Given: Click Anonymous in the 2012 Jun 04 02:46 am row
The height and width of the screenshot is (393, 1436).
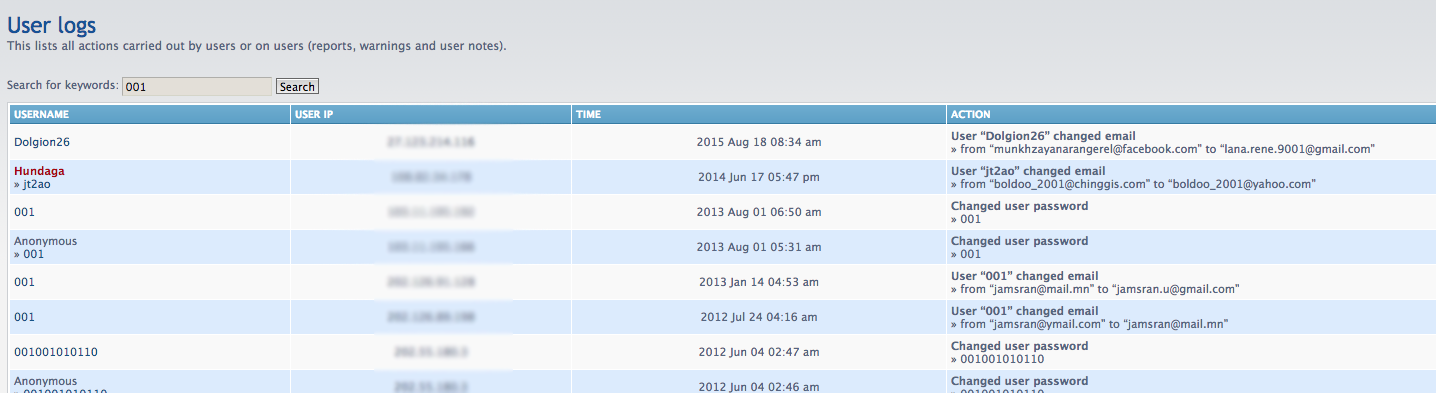Looking at the screenshot, I should (x=45, y=381).
